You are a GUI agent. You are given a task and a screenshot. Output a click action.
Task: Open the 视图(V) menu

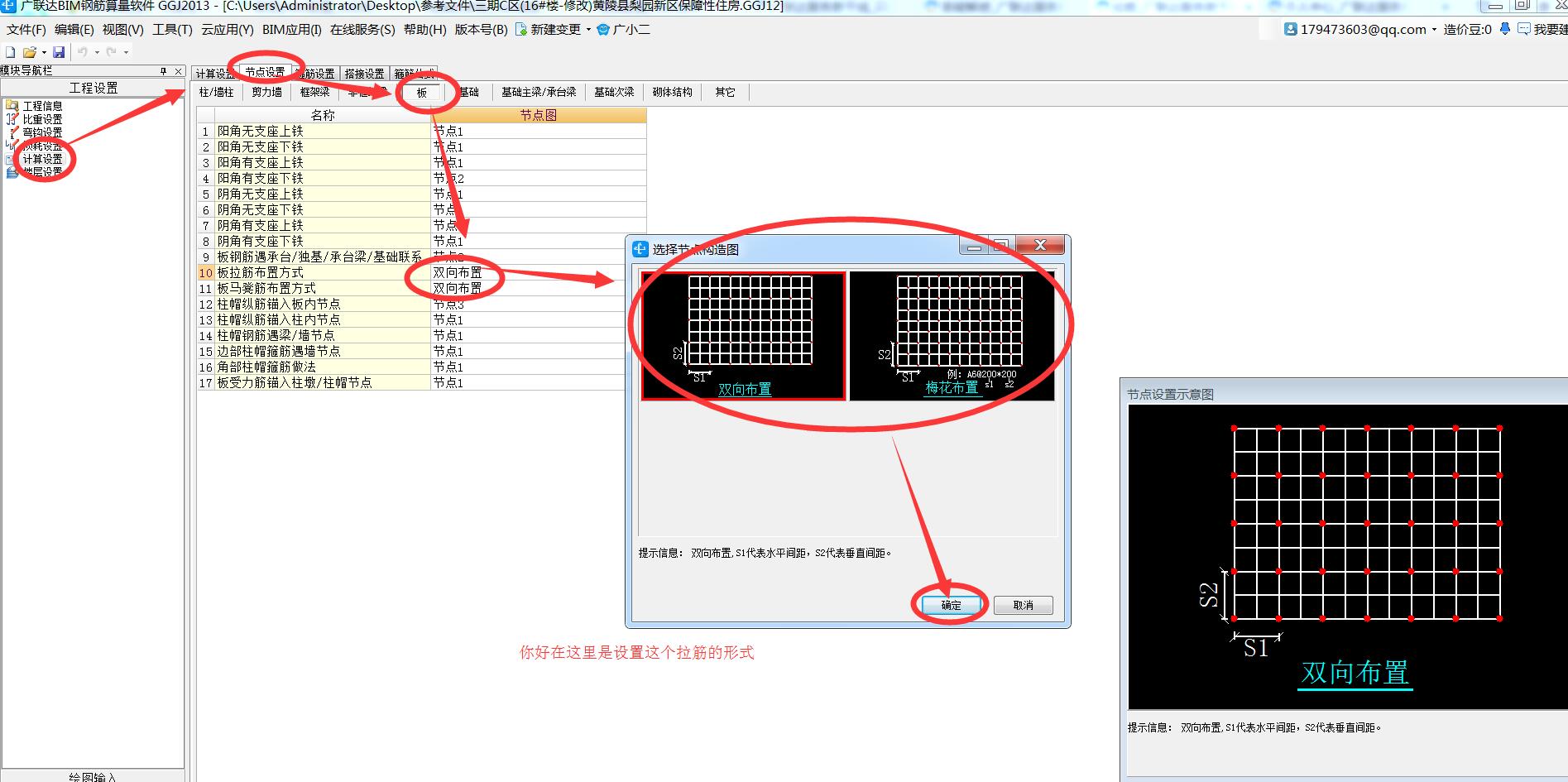click(123, 30)
